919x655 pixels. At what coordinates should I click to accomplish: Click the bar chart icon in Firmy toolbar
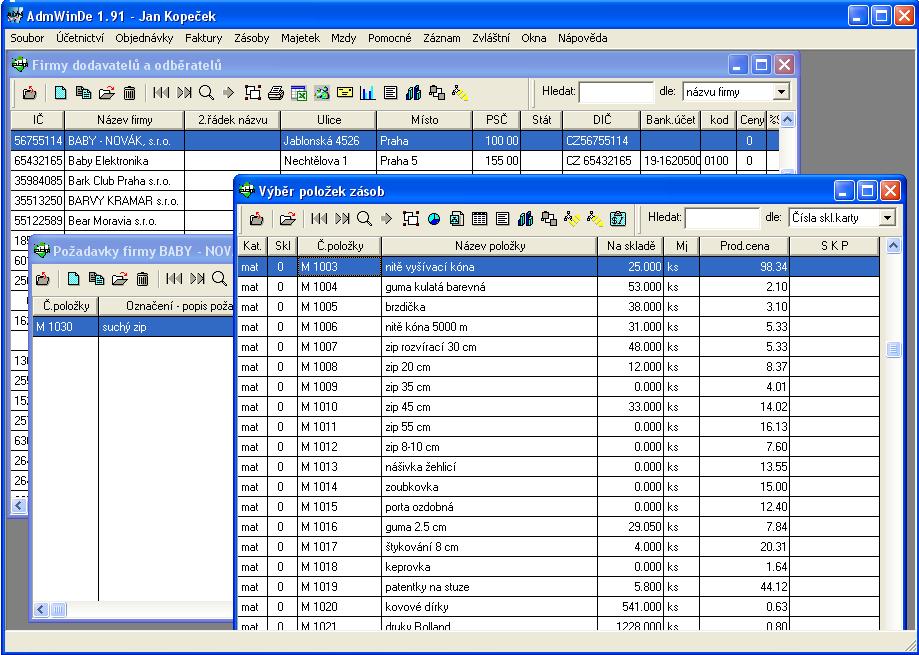367,92
